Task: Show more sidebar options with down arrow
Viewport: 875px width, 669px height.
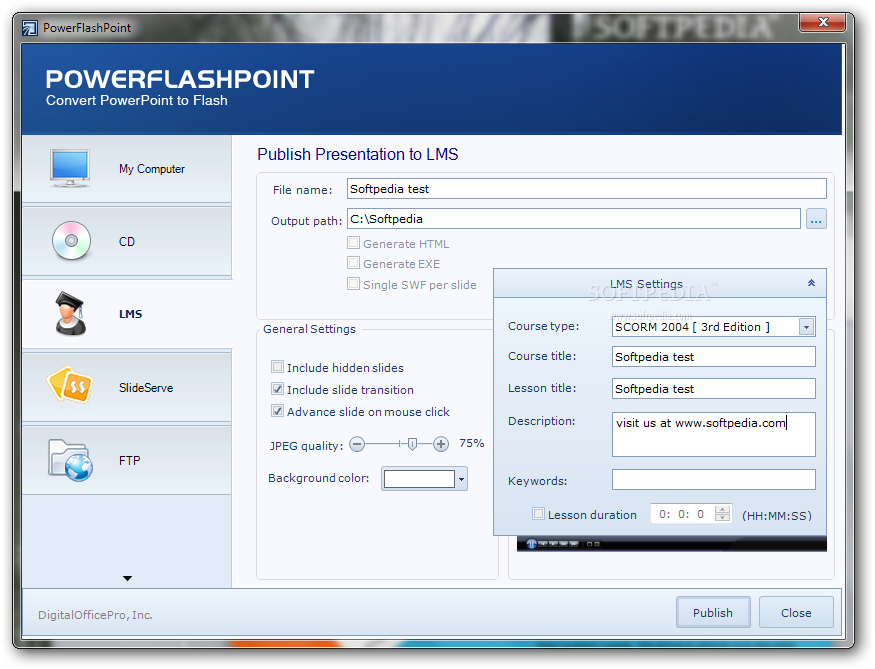Action: coord(127,579)
